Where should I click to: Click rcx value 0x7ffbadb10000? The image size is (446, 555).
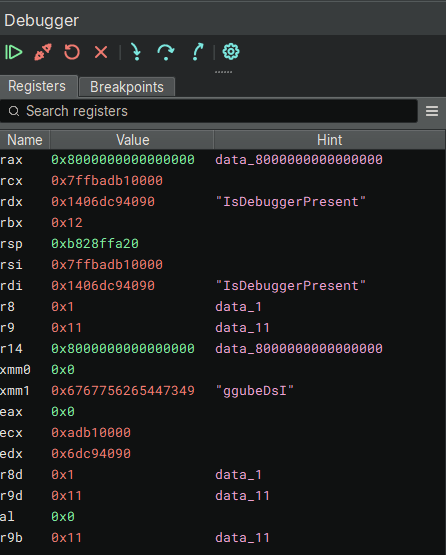(107, 181)
